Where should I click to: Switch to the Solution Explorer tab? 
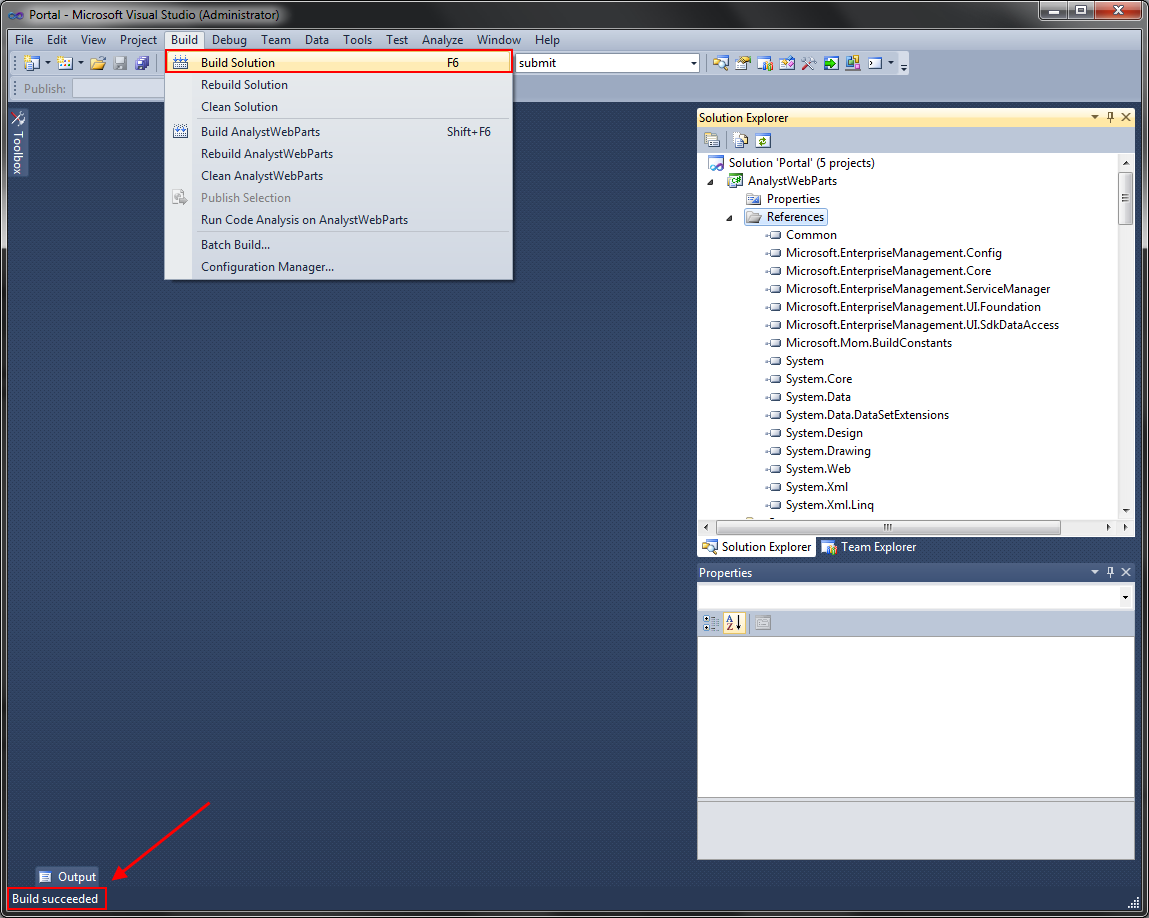tap(757, 547)
